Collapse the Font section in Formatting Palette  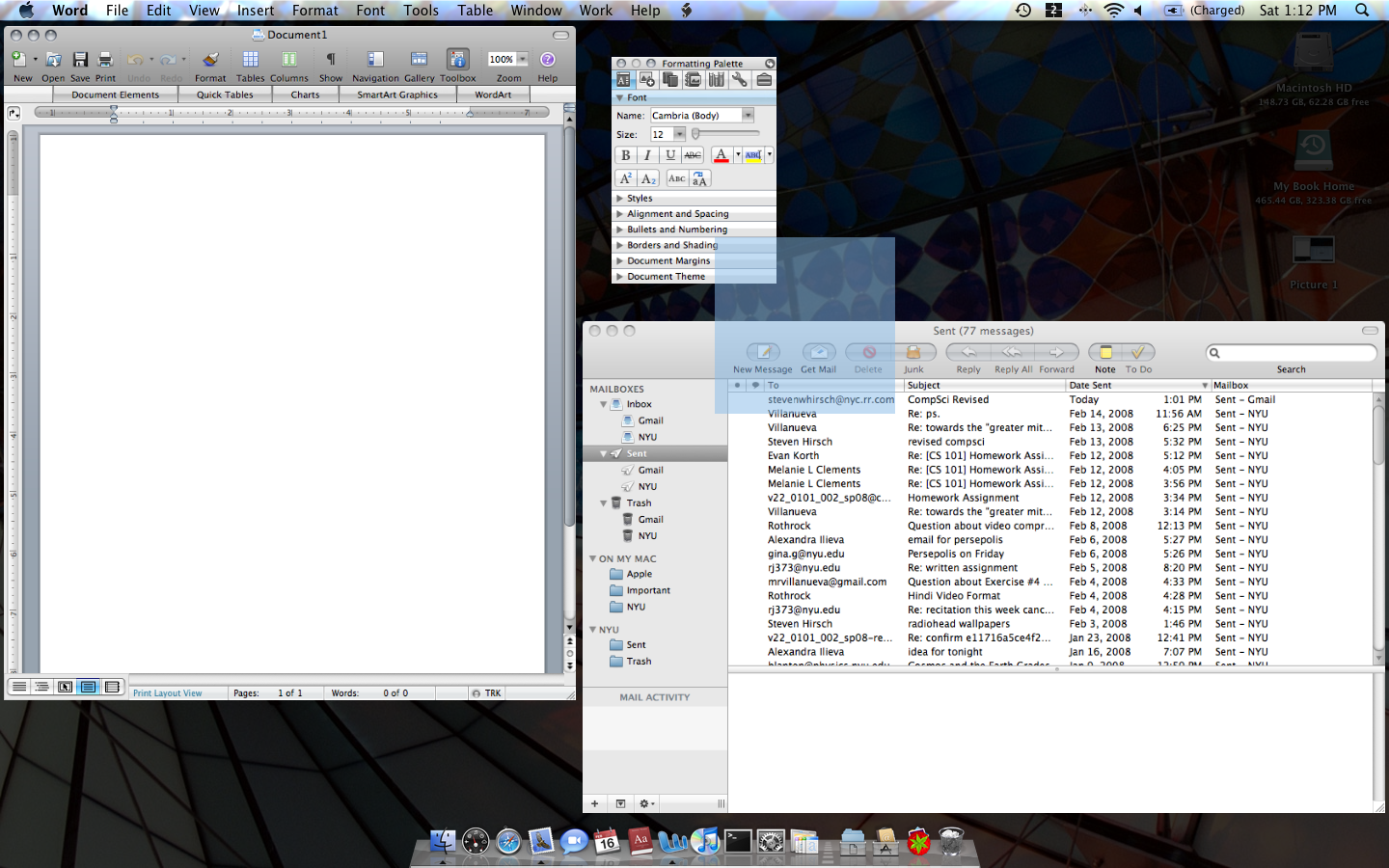pos(620,97)
